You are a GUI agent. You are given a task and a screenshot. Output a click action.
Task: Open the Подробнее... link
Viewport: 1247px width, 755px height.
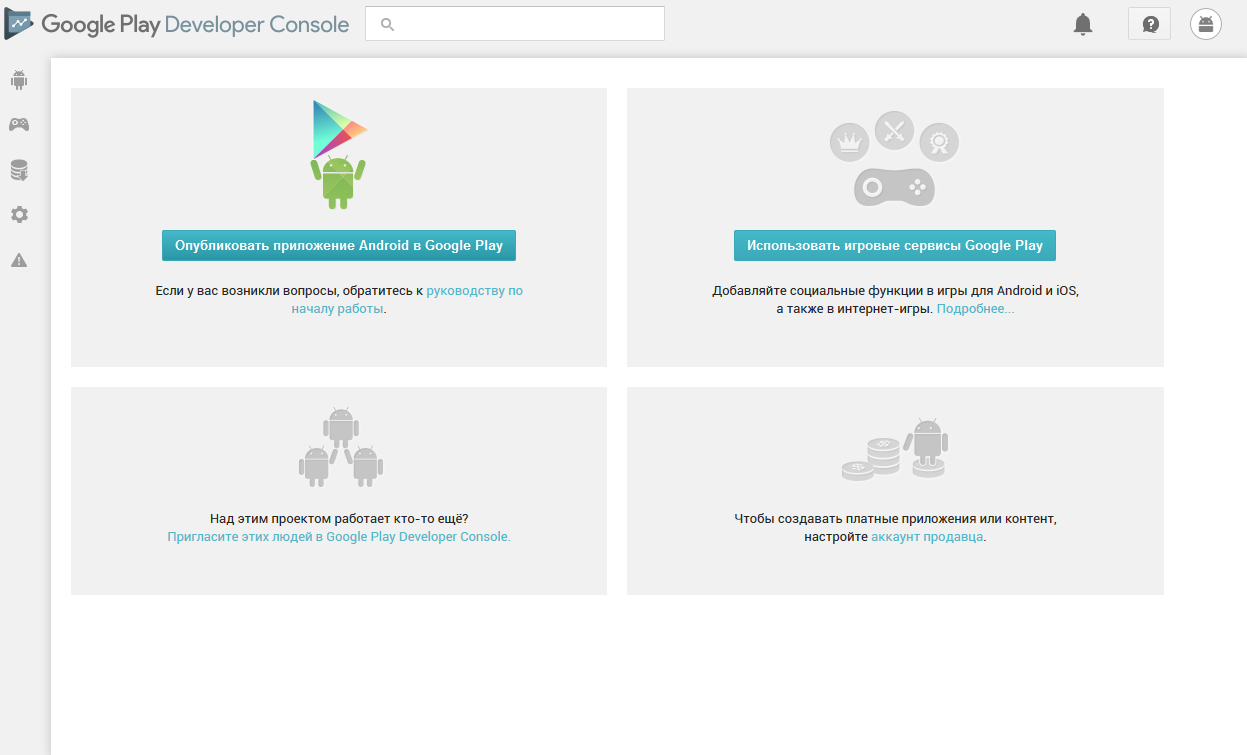coord(975,309)
